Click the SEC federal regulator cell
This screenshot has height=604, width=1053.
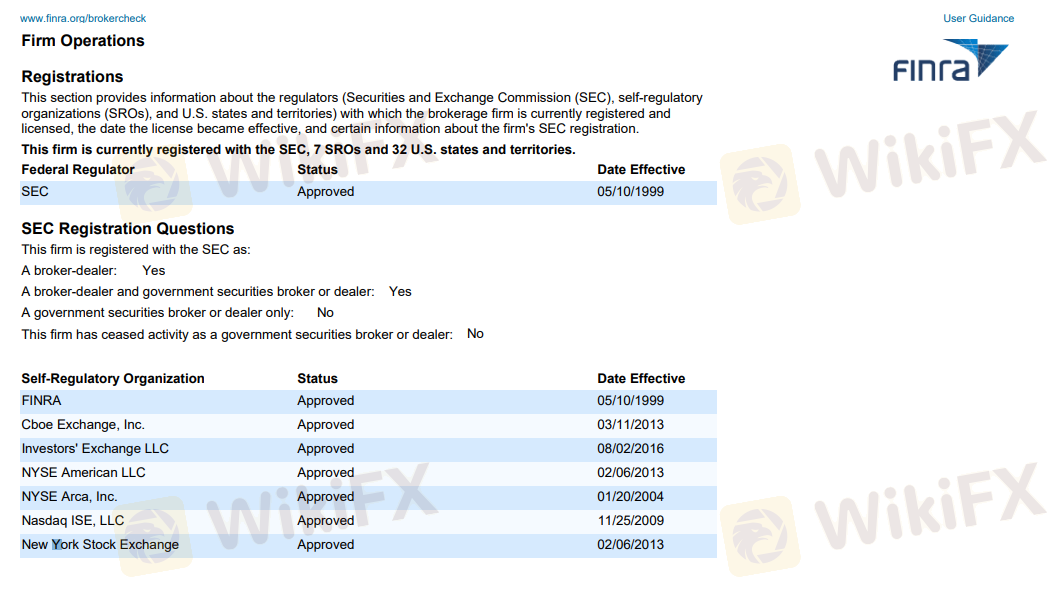pos(35,191)
